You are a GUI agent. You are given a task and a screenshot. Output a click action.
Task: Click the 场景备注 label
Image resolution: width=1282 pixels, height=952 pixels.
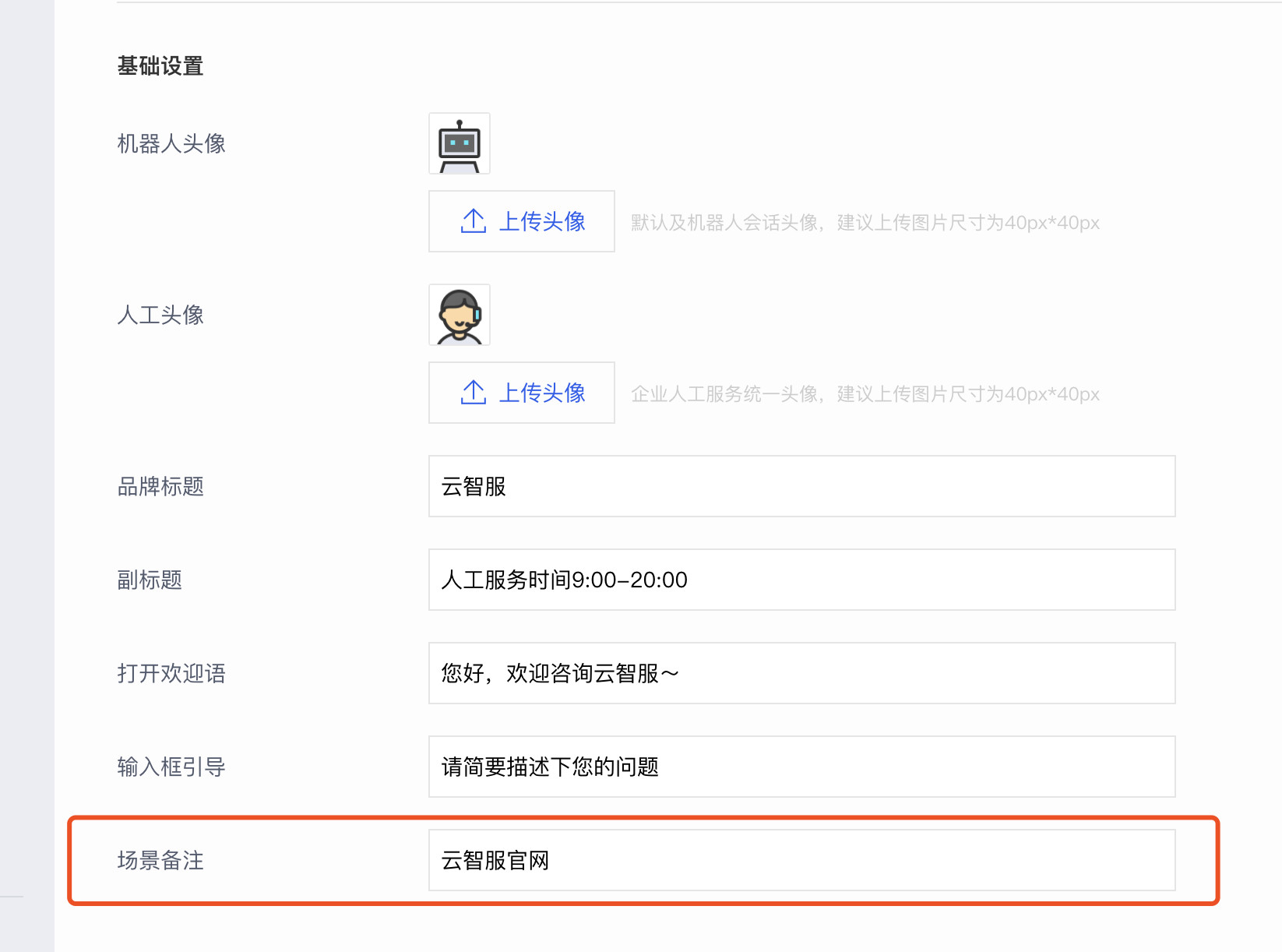160,860
